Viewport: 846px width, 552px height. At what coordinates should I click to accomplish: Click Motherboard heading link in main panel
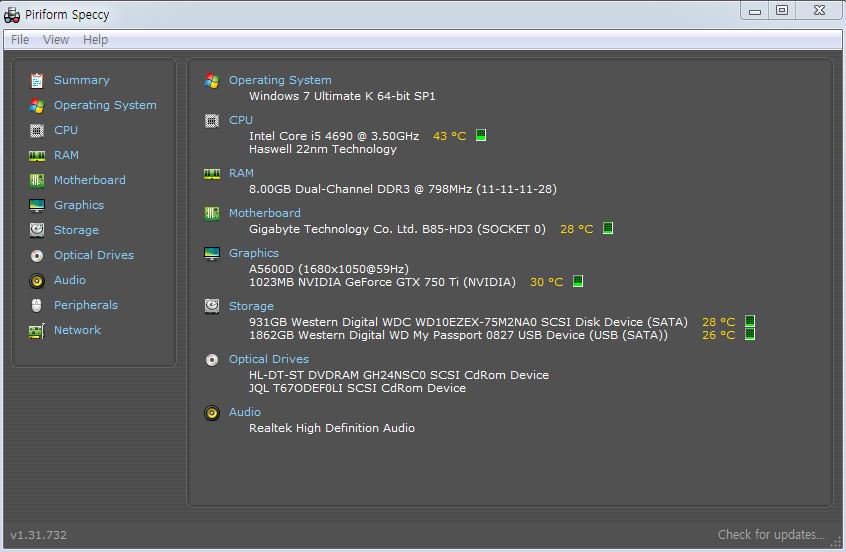tap(264, 213)
